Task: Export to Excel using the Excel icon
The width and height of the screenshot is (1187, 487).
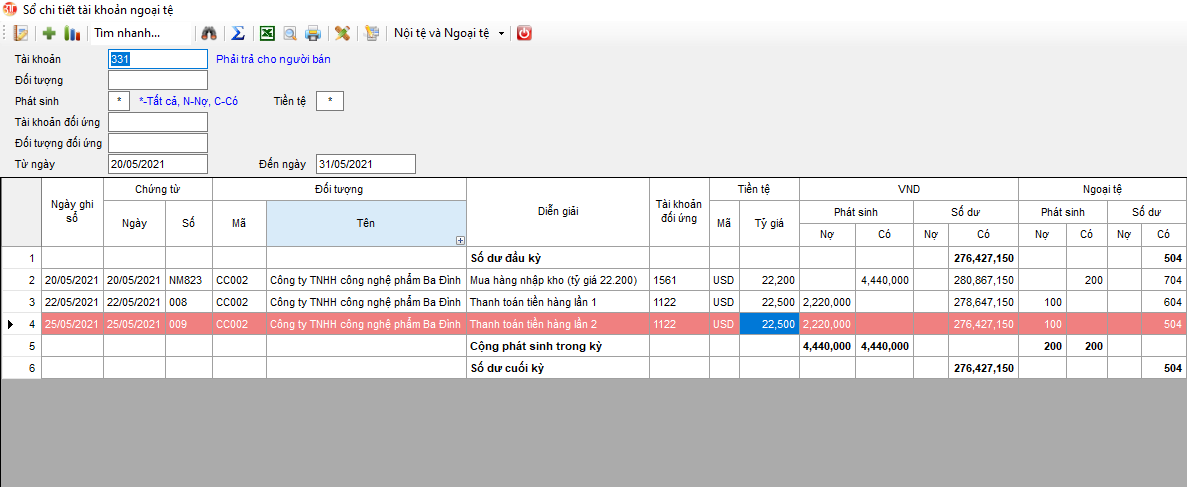Action: pyautogui.click(x=266, y=33)
